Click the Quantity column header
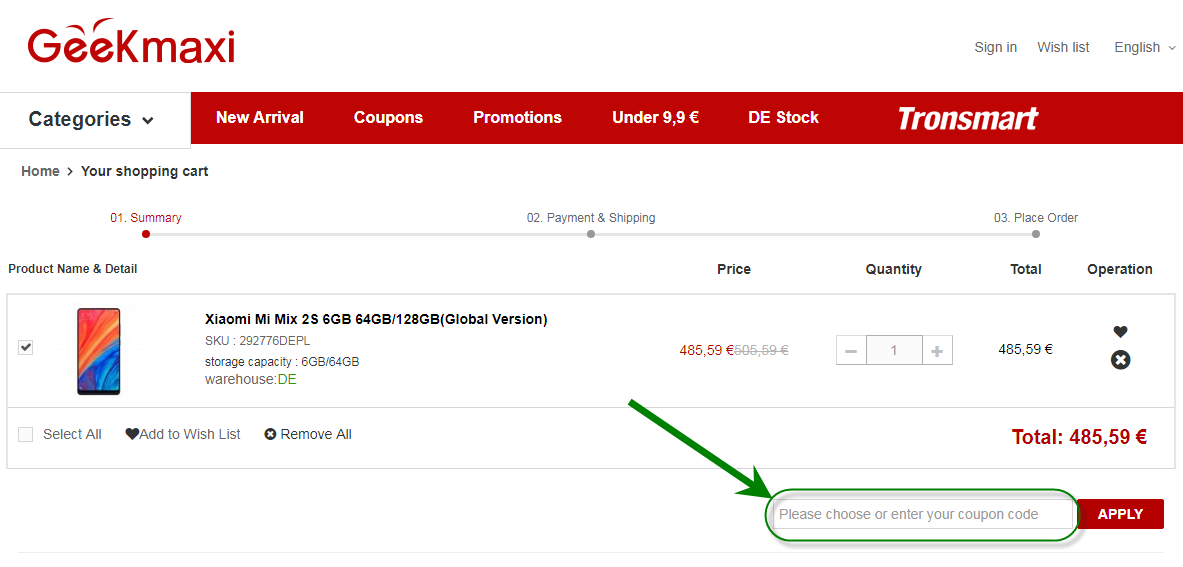The width and height of the screenshot is (1183, 567). tap(893, 269)
